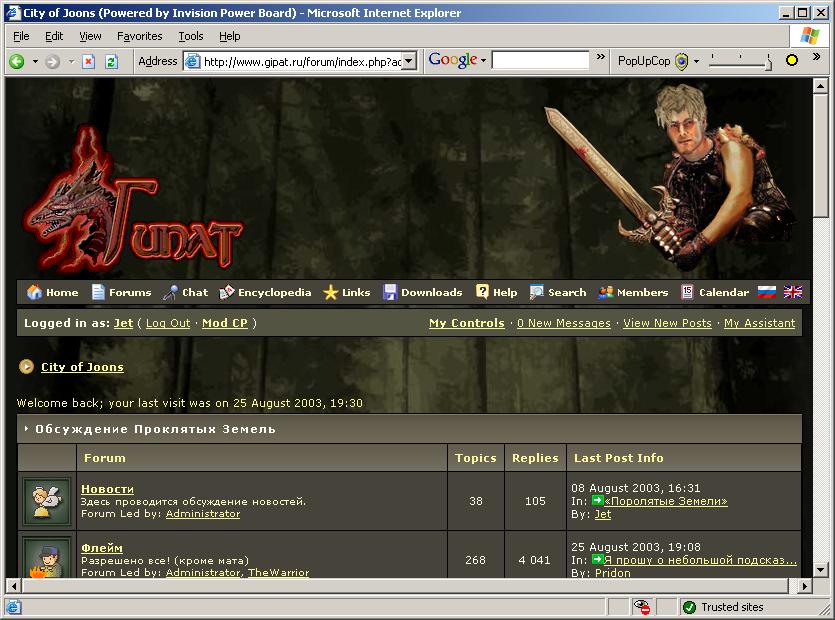The width and height of the screenshot is (835, 620).
Task: Open the Encyclopedia icon in forum navigation
Action: point(227,292)
